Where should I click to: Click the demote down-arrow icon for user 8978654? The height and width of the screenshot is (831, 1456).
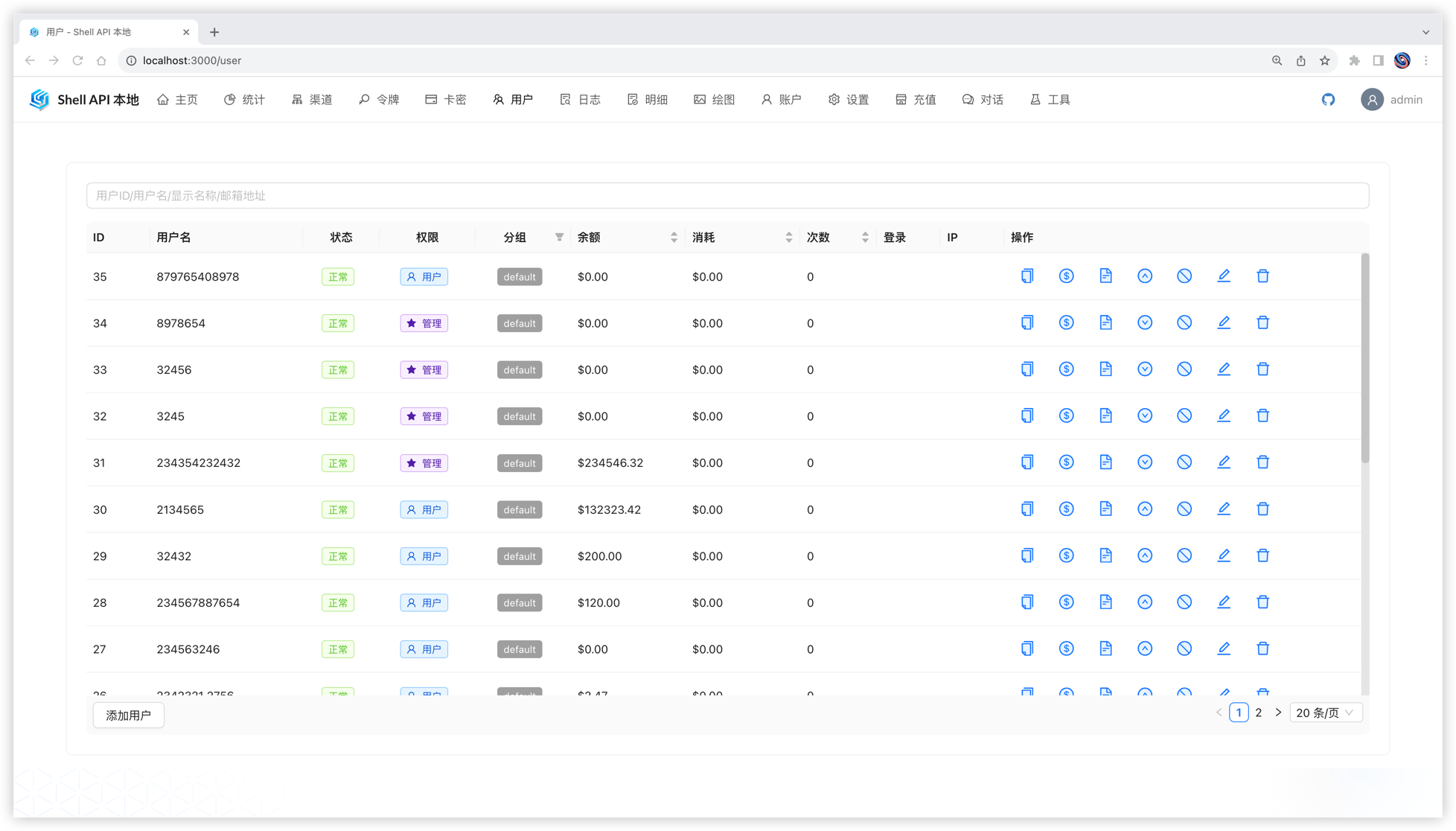(1145, 322)
